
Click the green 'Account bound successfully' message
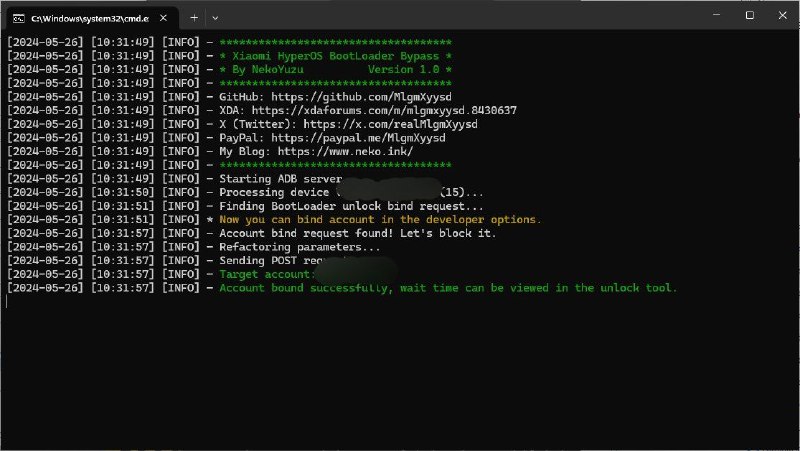tap(448, 288)
